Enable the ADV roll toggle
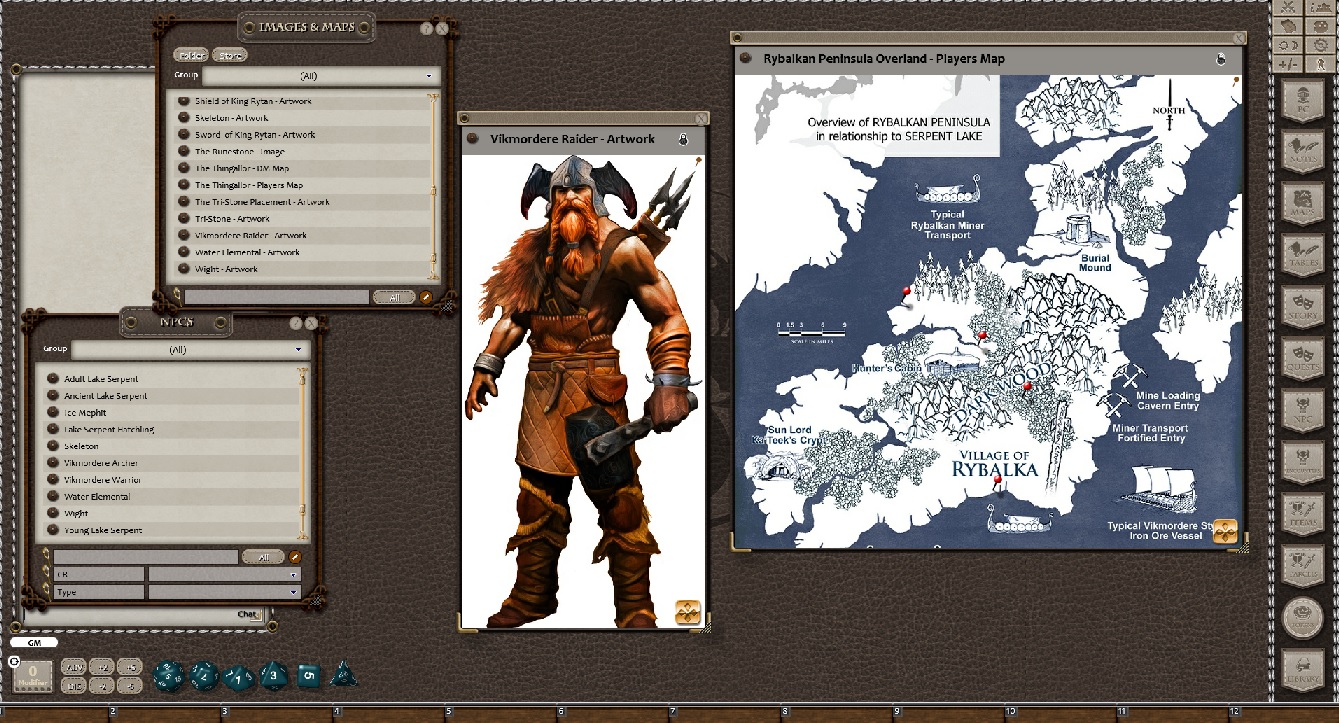 pos(72,668)
